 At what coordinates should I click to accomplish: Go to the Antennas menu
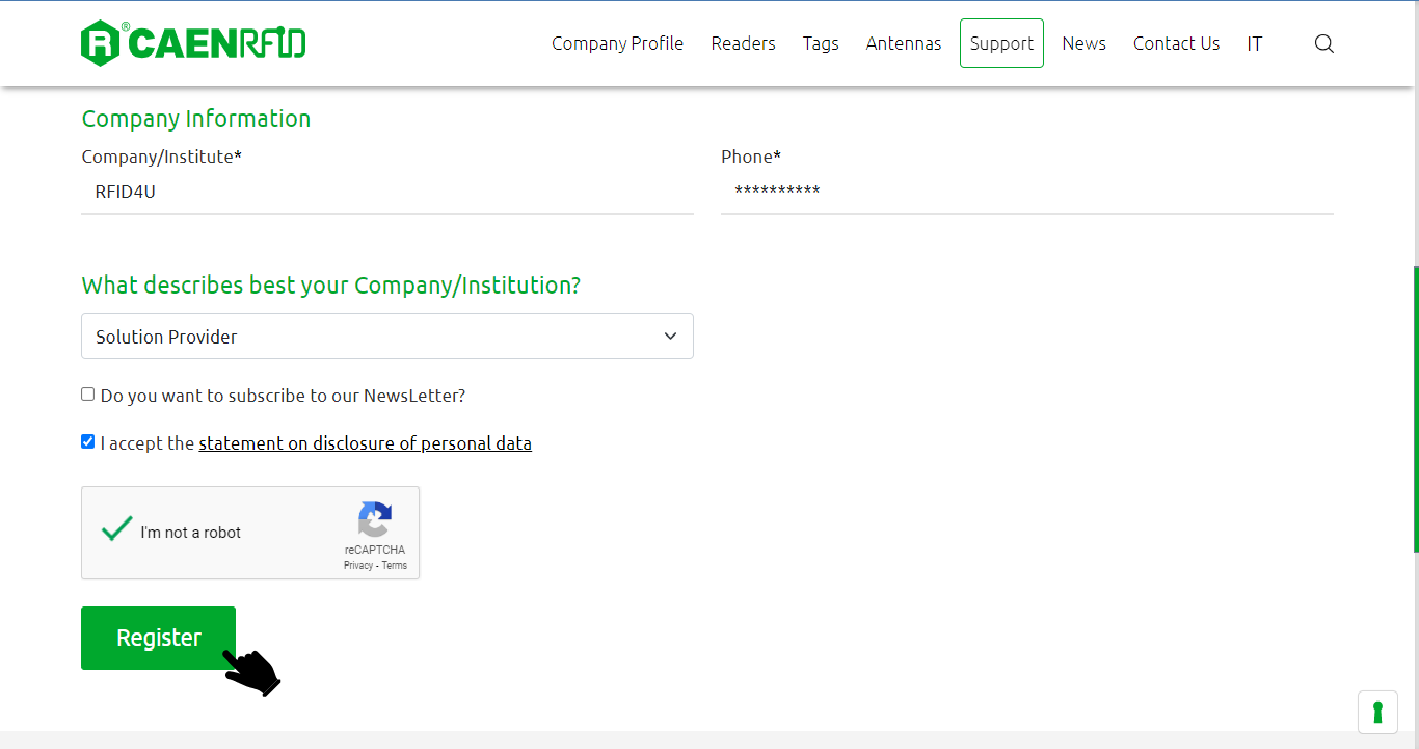(x=903, y=43)
